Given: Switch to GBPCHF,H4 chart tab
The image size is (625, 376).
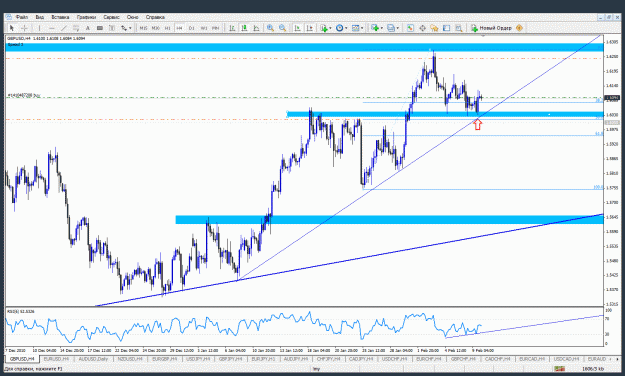Looking at the screenshot, I should tap(463, 359).
